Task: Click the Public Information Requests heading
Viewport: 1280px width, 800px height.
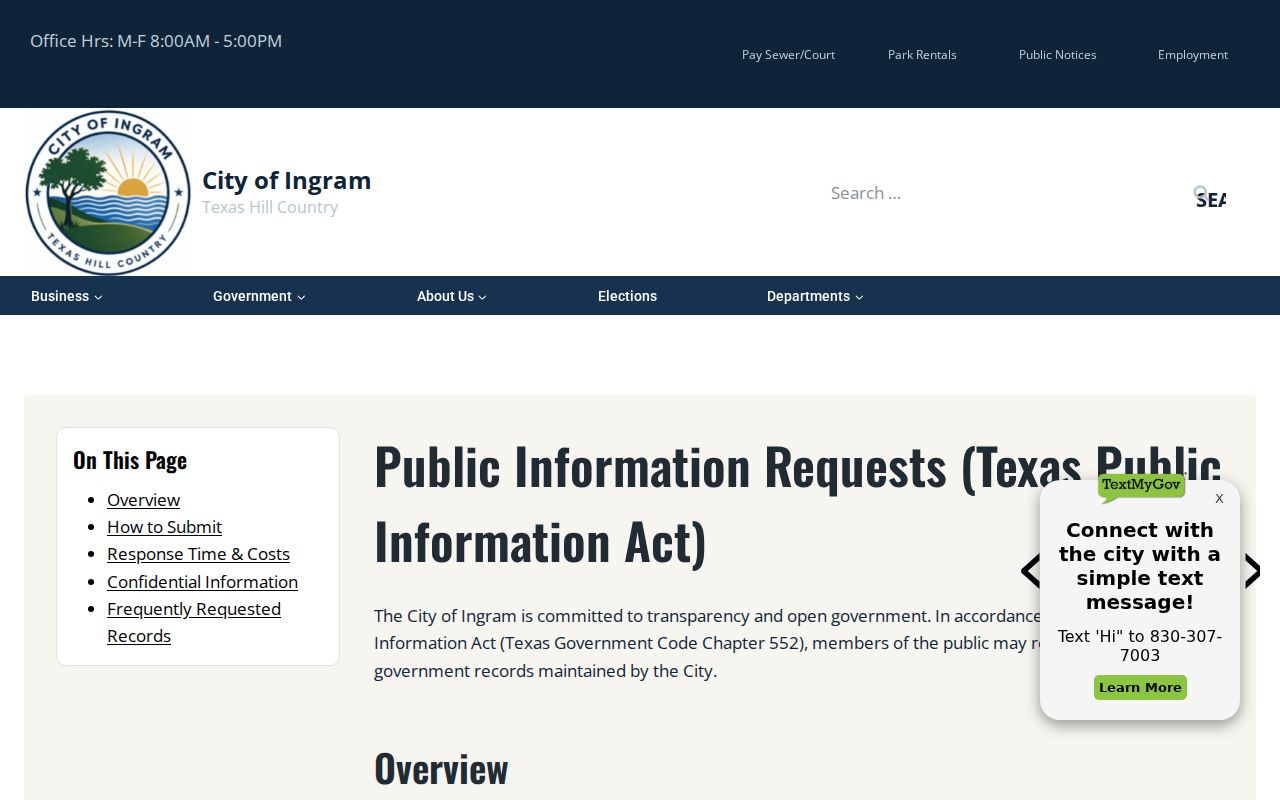Action: click(x=797, y=503)
